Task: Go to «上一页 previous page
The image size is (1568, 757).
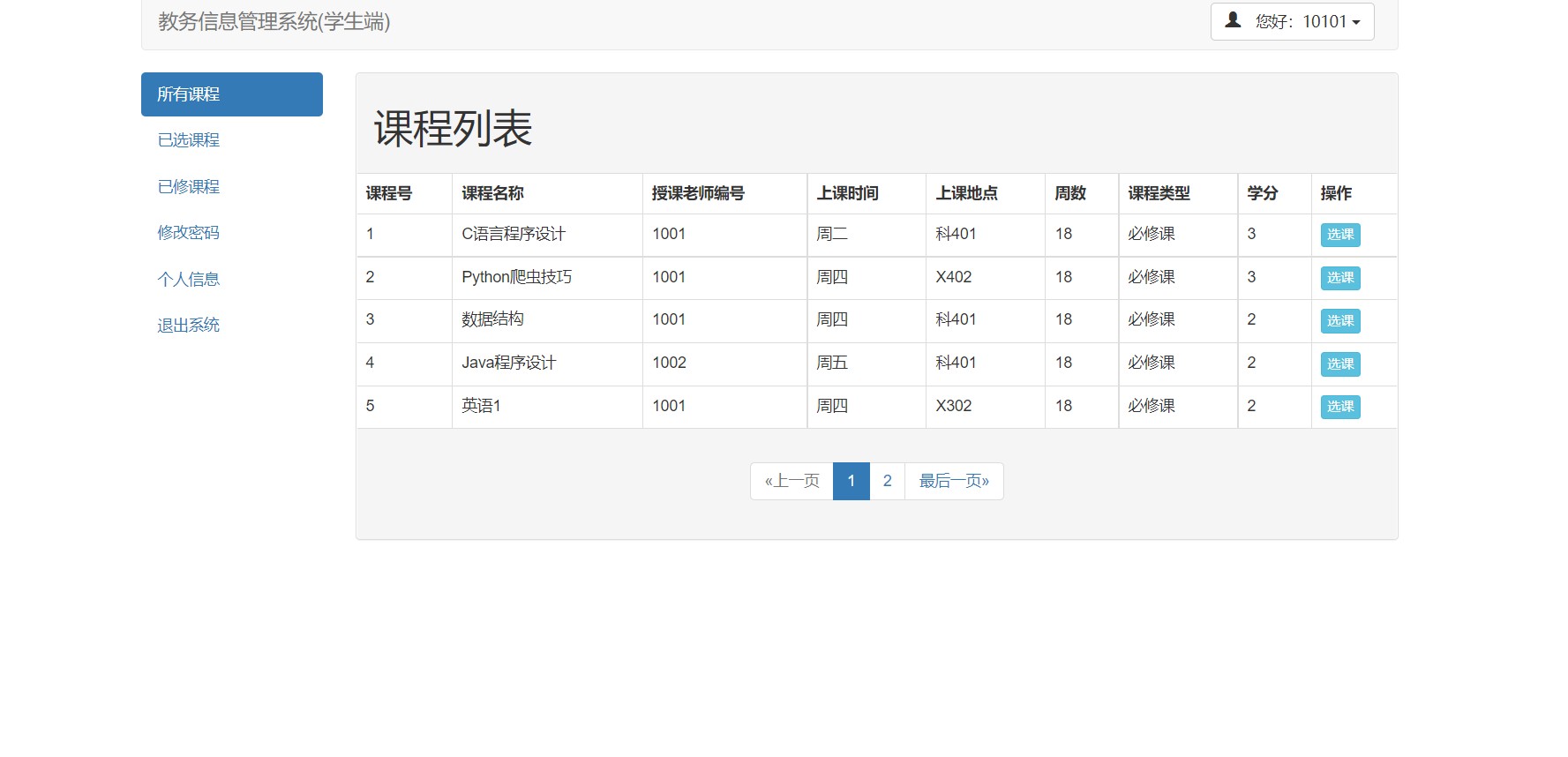Action: pos(792,481)
